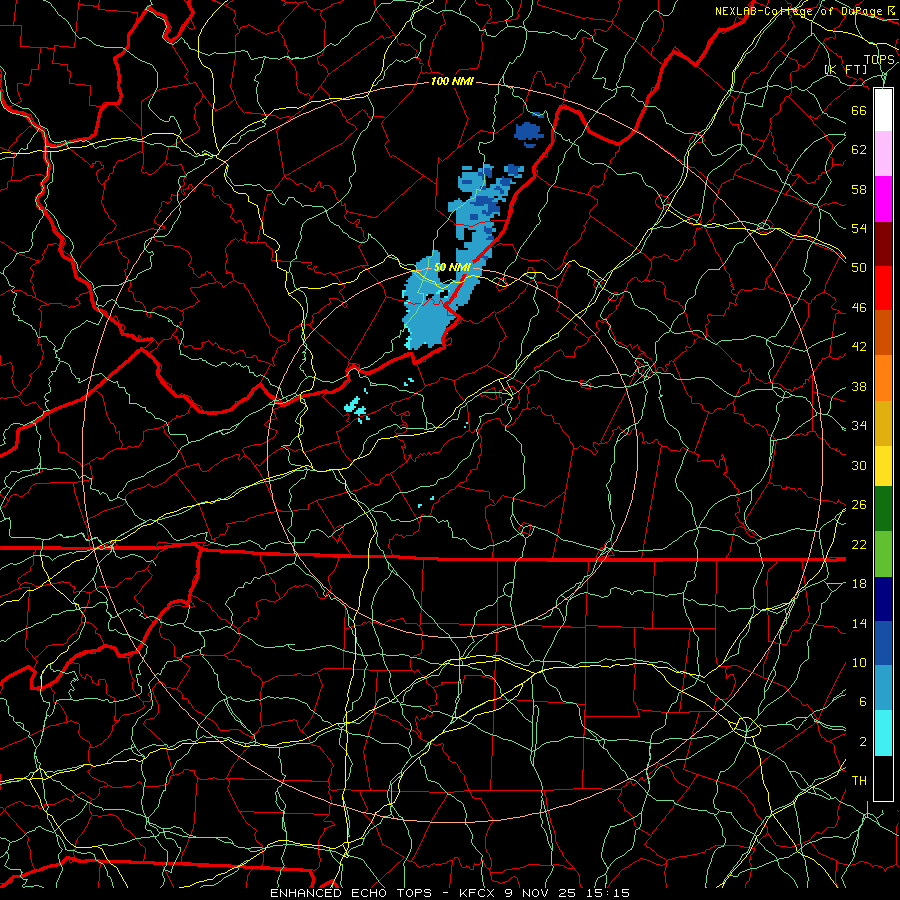This screenshot has width=900, height=900.
Task: Click the light green legend swatch between 26 and 22
Action: click(883, 554)
